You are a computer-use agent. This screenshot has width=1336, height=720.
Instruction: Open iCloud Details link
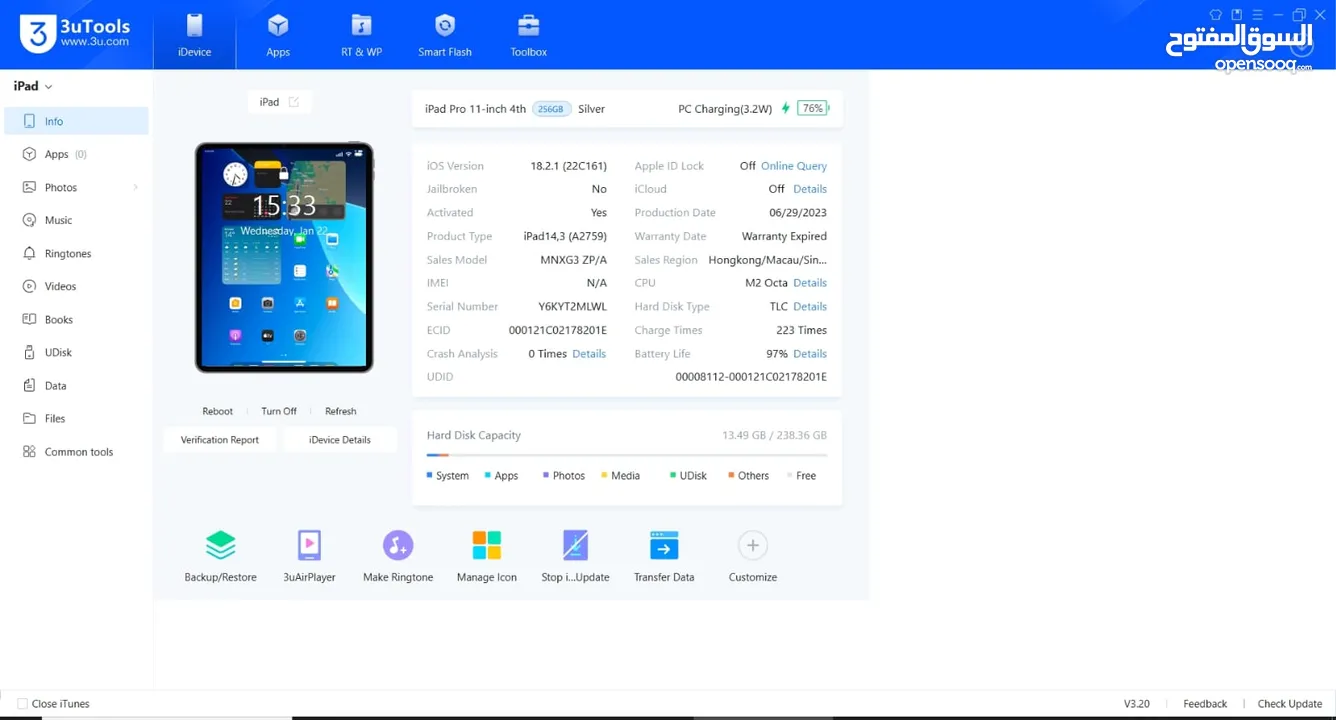coord(810,189)
